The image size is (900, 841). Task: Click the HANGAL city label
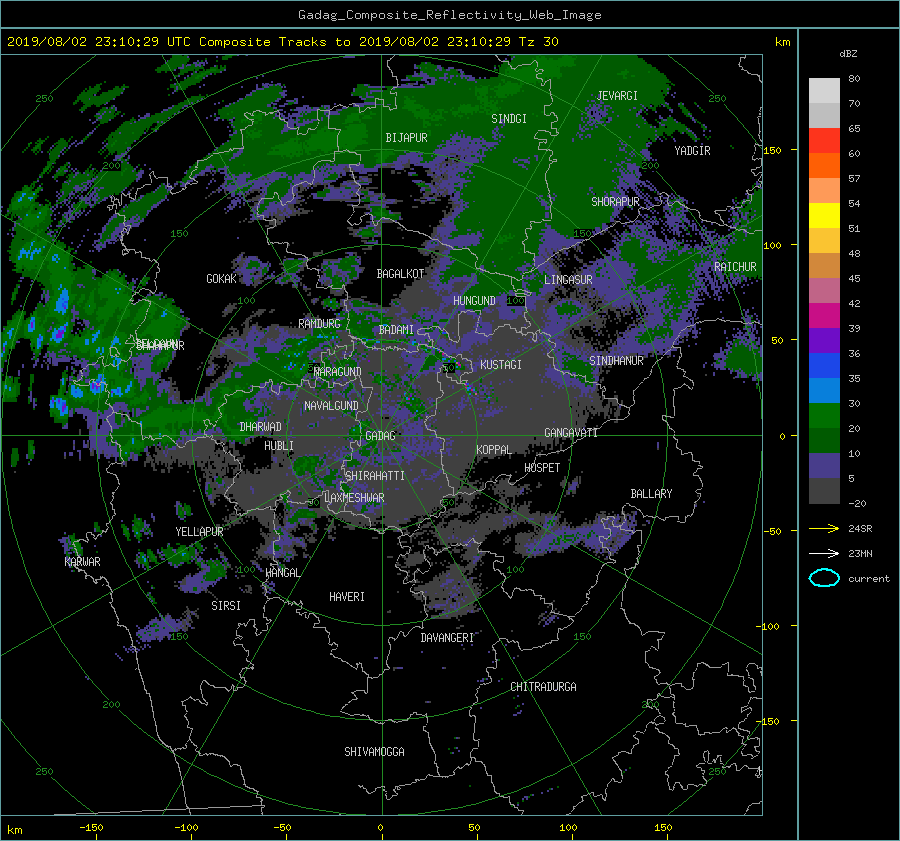[x=282, y=573]
